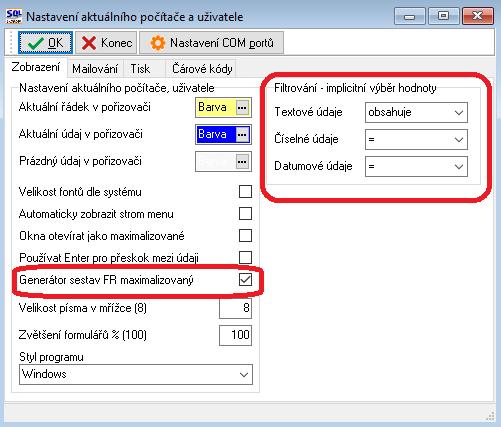
Task: Open the Čárové kódy tab
Action: [x=202, y=69]
